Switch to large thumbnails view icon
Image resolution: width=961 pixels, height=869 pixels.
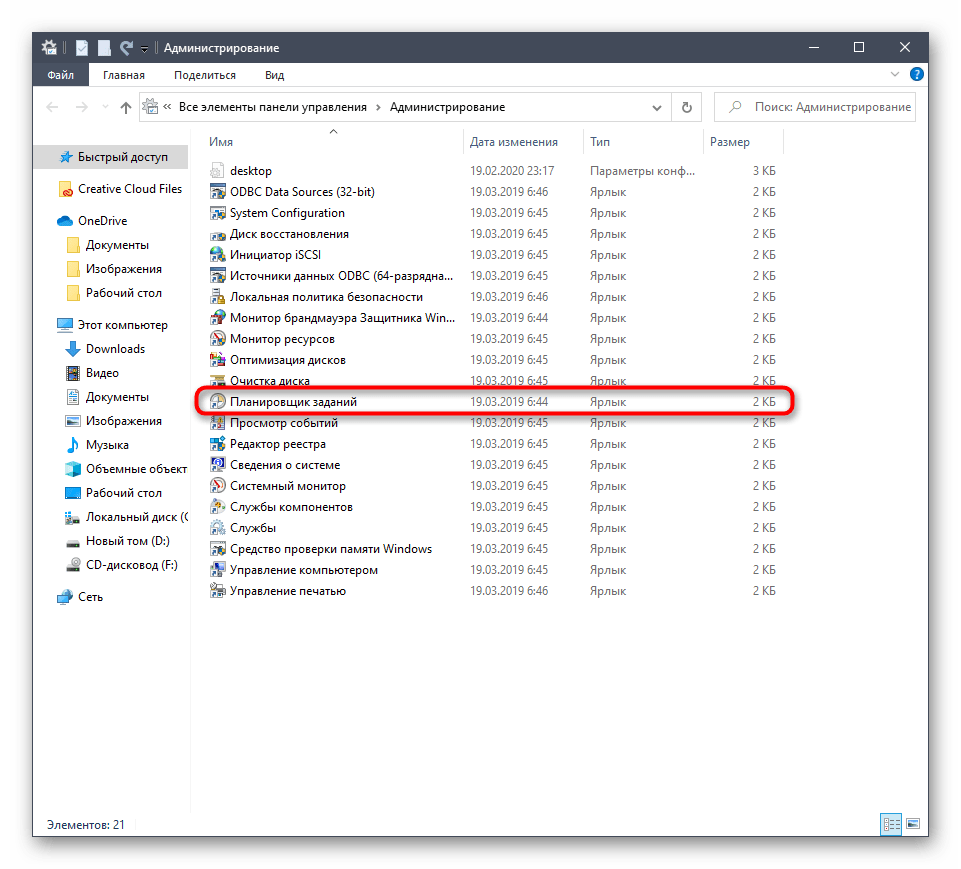point(912,824)
